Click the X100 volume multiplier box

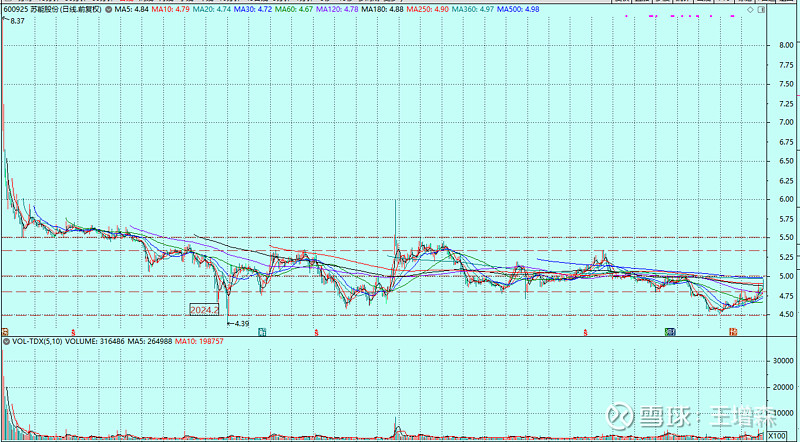point(778,434)
